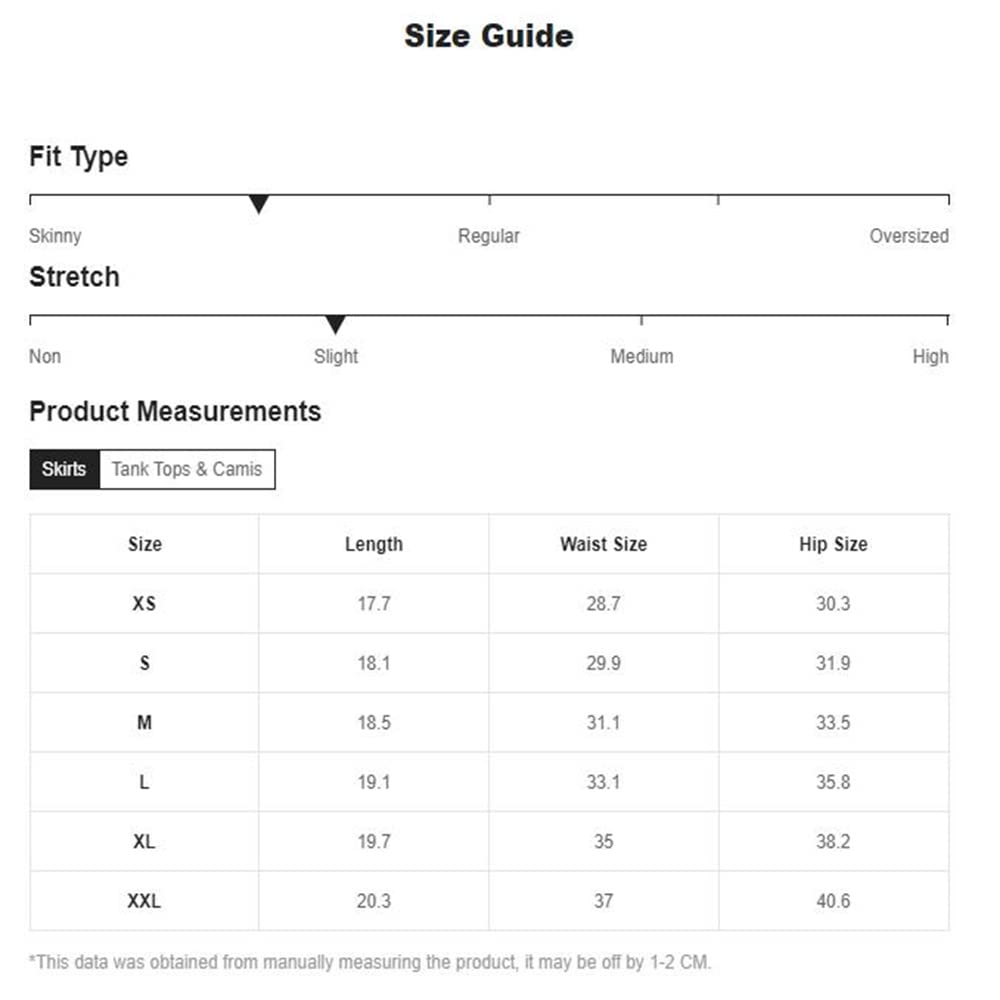Click the Skinny fit type label
Screen dimensions: 1000x1000
coord(55,236)
